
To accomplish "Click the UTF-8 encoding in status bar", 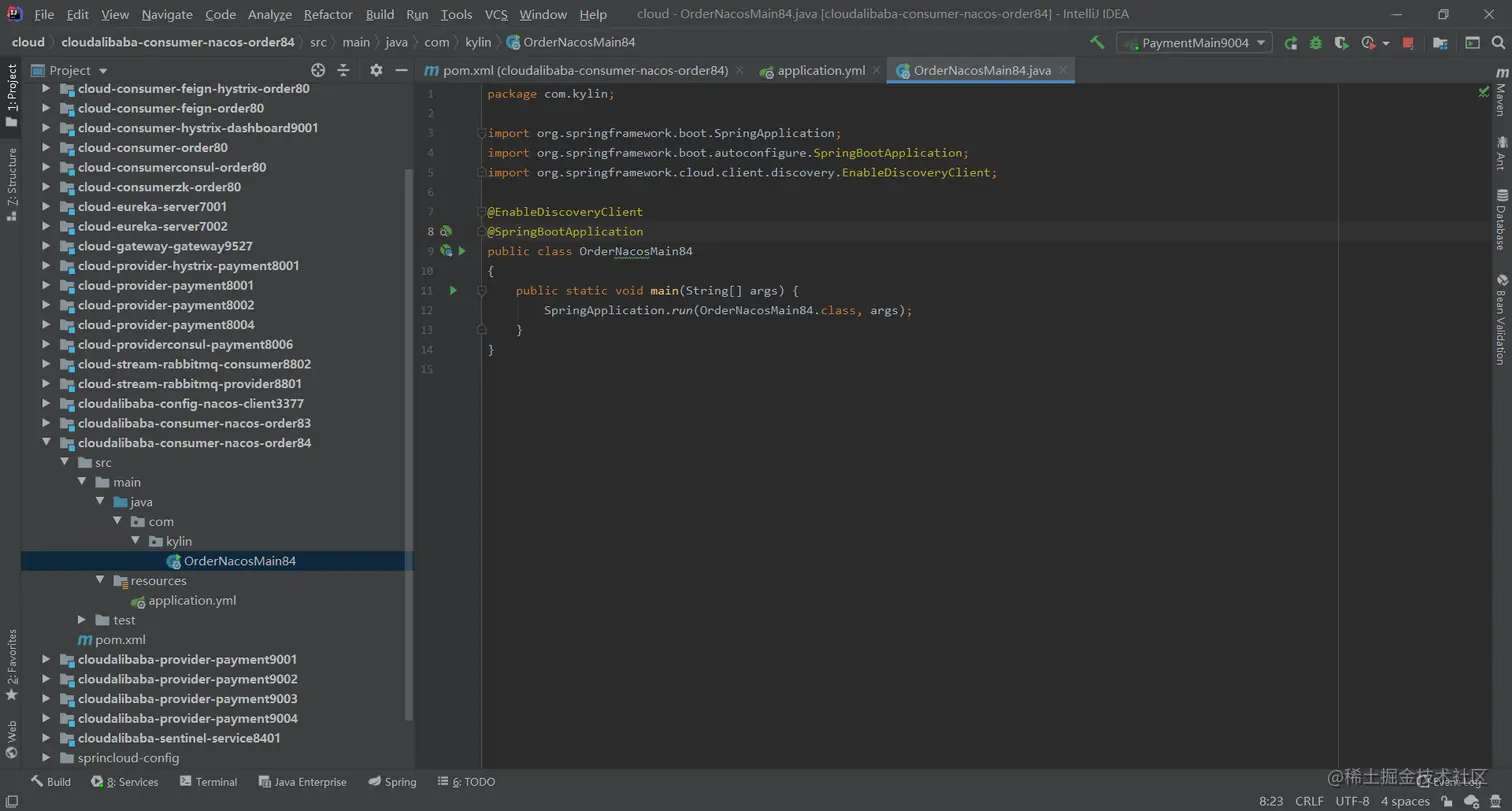I will [1352, 801].
